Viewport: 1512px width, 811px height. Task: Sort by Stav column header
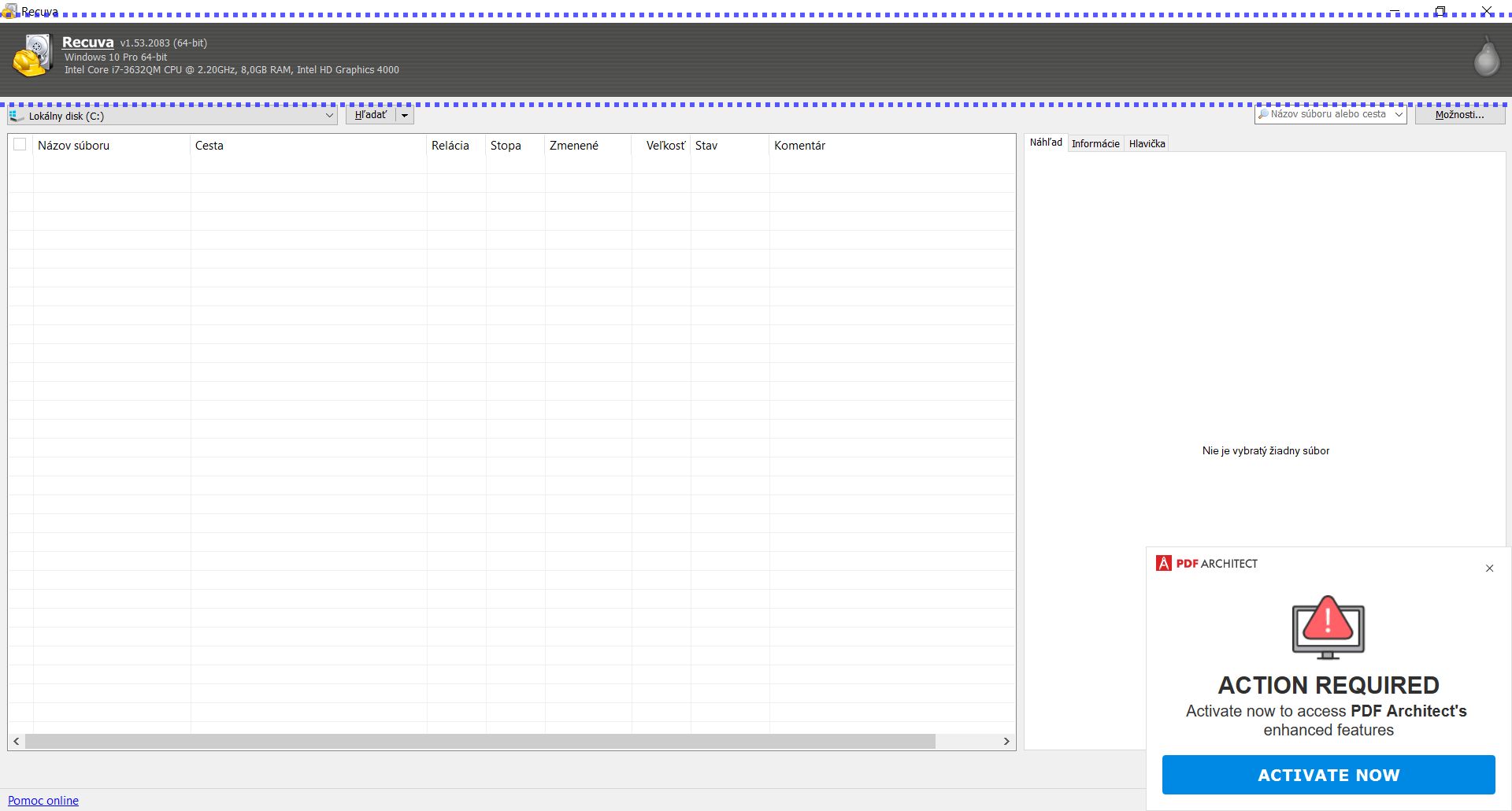(729, 145)
